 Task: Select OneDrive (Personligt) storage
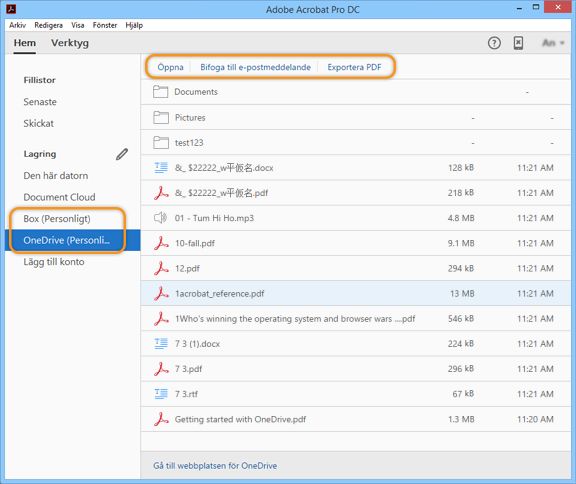point(73,240)
